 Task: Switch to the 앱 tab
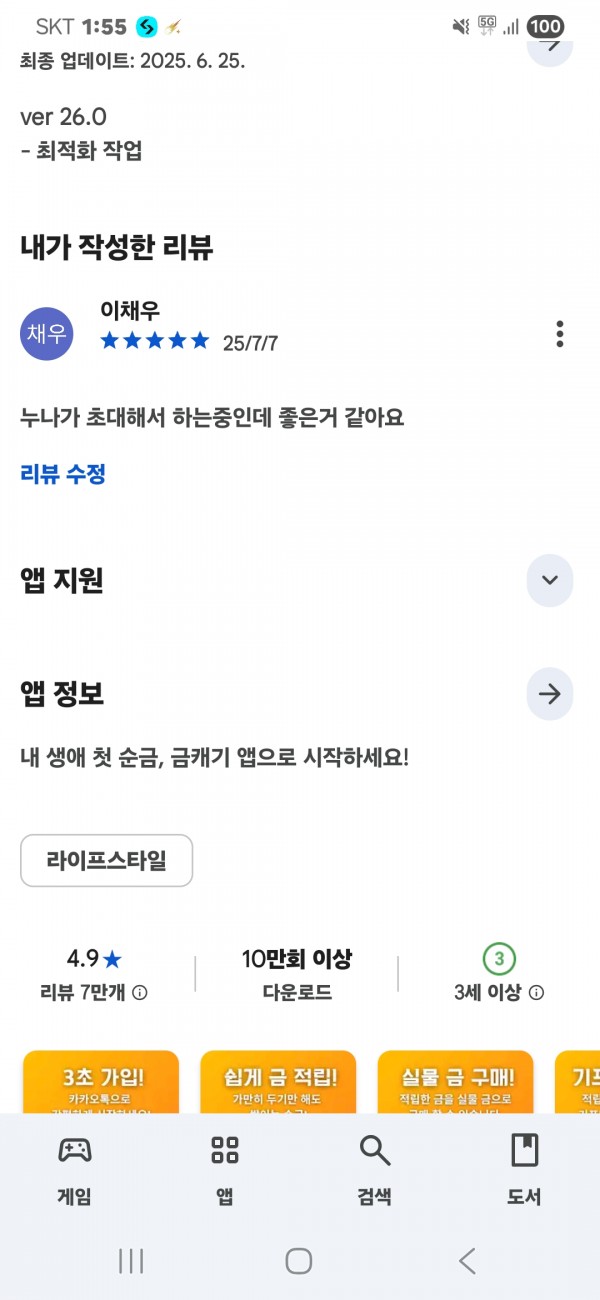click(x=225, y=1170)
